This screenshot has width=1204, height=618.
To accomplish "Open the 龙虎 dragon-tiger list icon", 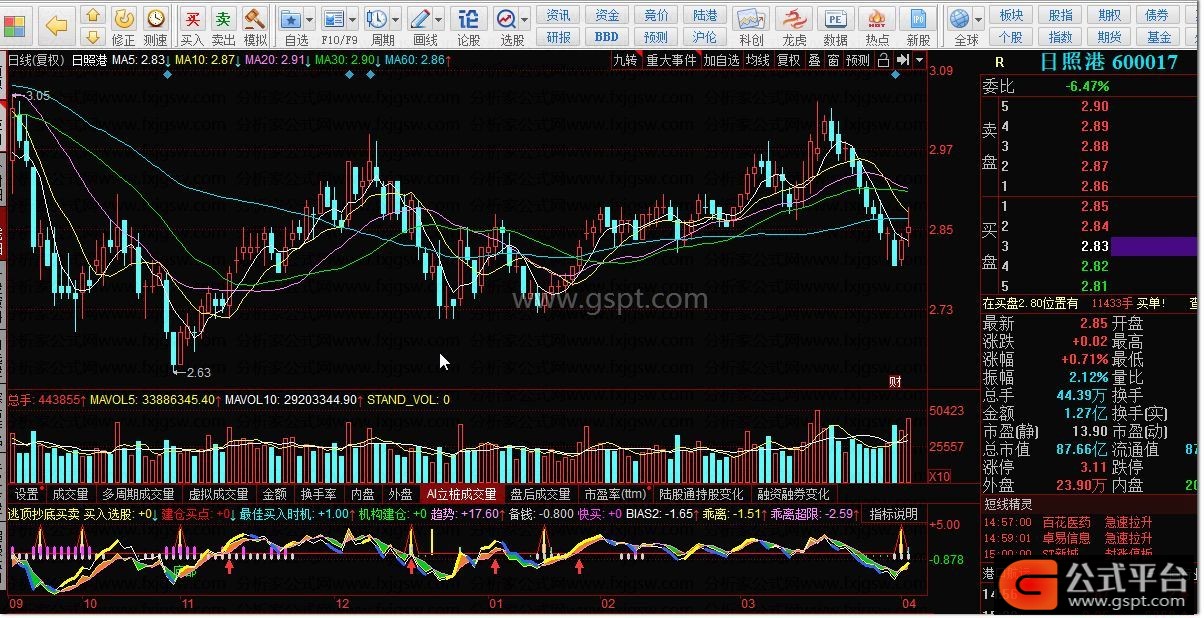I will click(x=794, y=26).
